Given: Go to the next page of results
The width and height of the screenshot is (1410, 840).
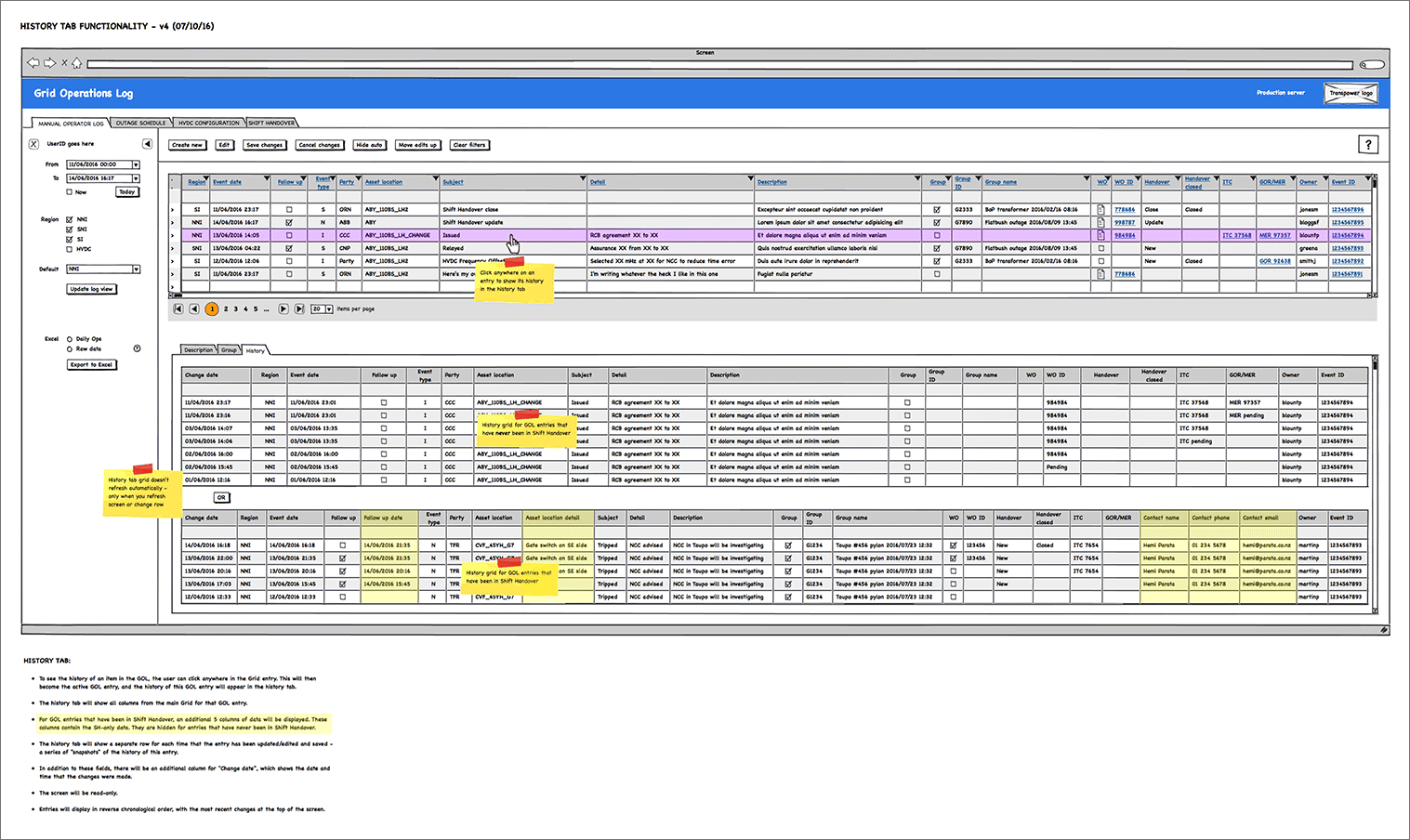Looking at the screenshot, I should [283, 308].
